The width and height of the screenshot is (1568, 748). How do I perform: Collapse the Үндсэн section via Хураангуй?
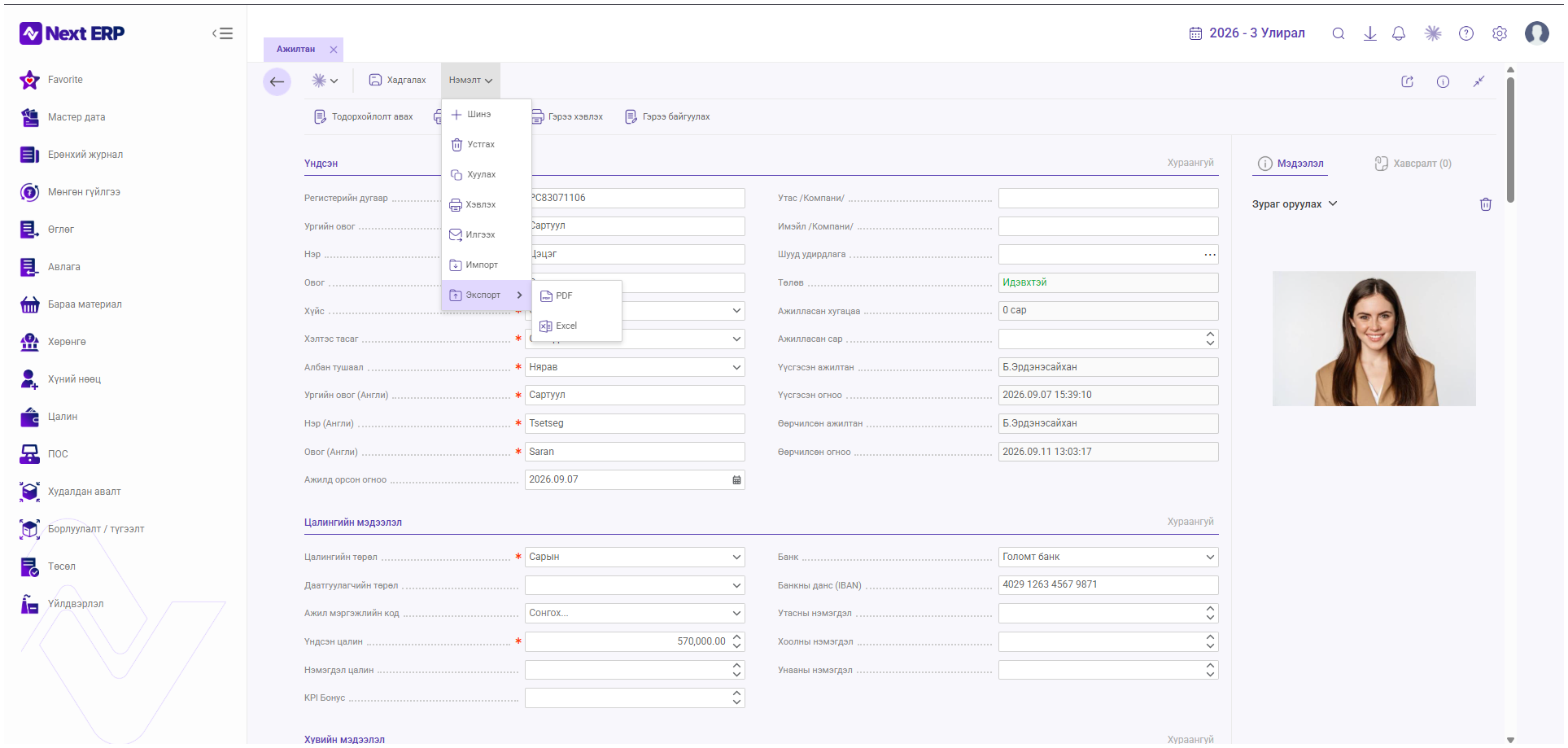[x=1190, y=163]
